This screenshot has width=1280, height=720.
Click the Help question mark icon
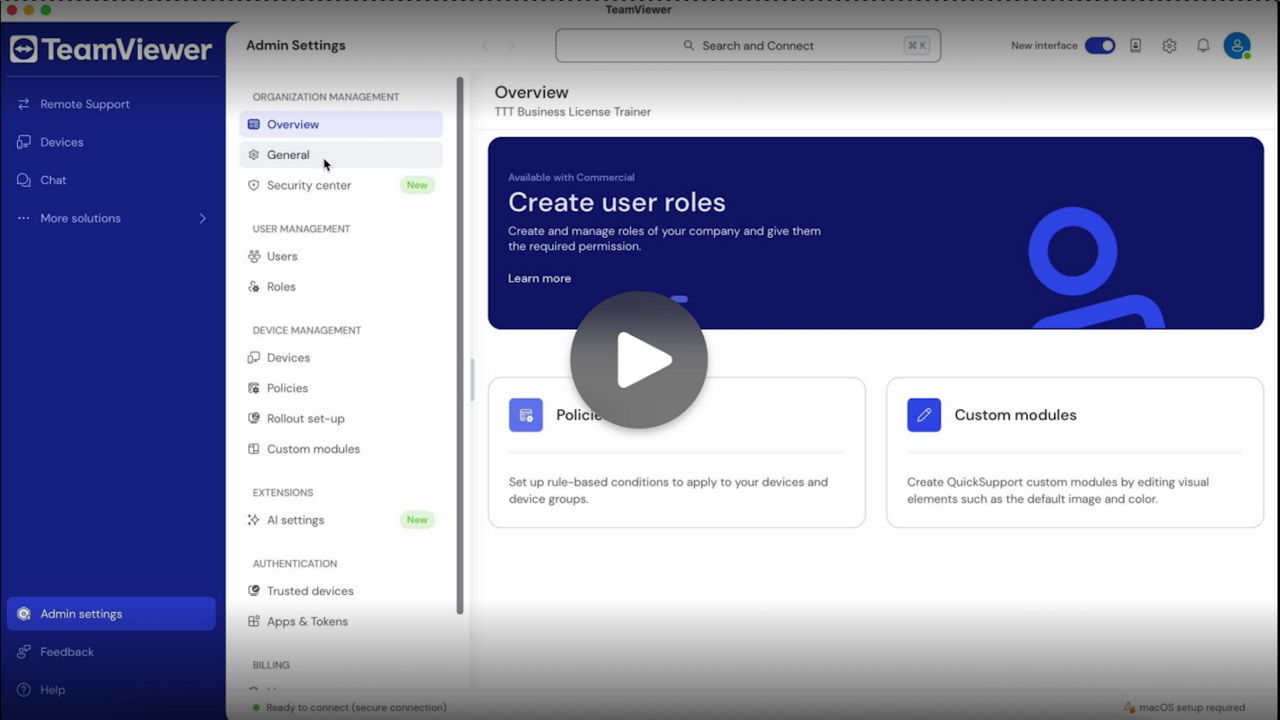click(24, 690)
